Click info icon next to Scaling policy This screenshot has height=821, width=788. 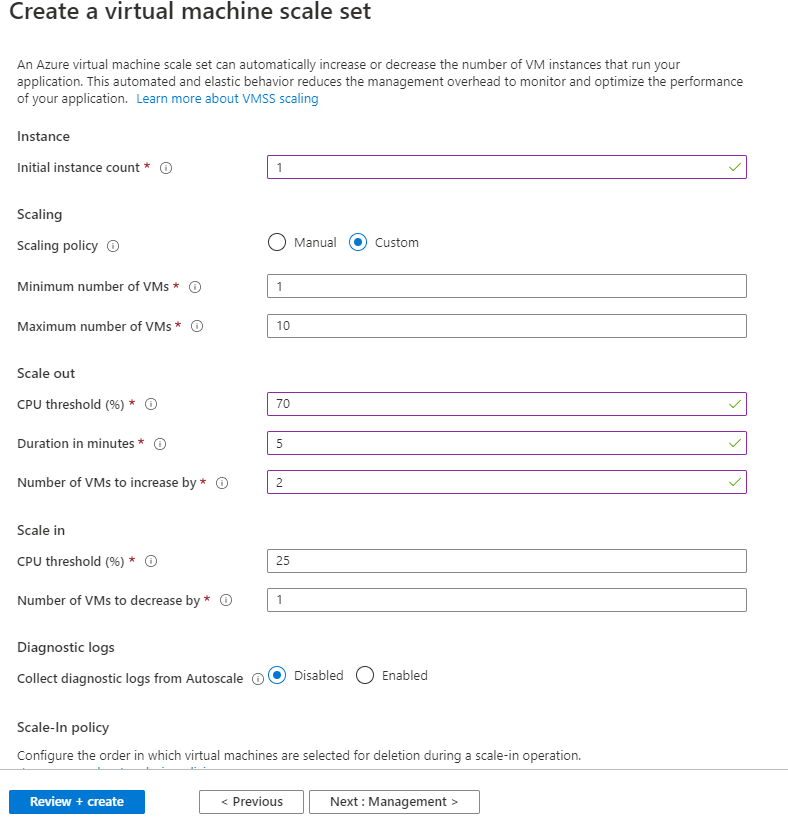pyautogui.click(x=113, y=246)
